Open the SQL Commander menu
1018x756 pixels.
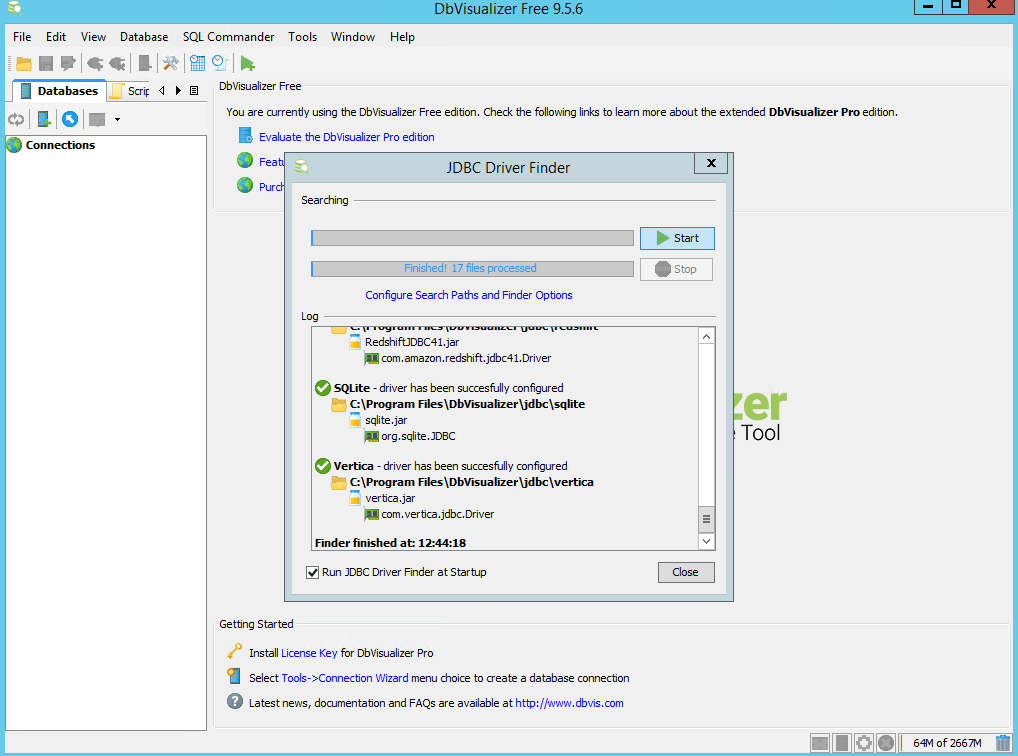point(228,37)
